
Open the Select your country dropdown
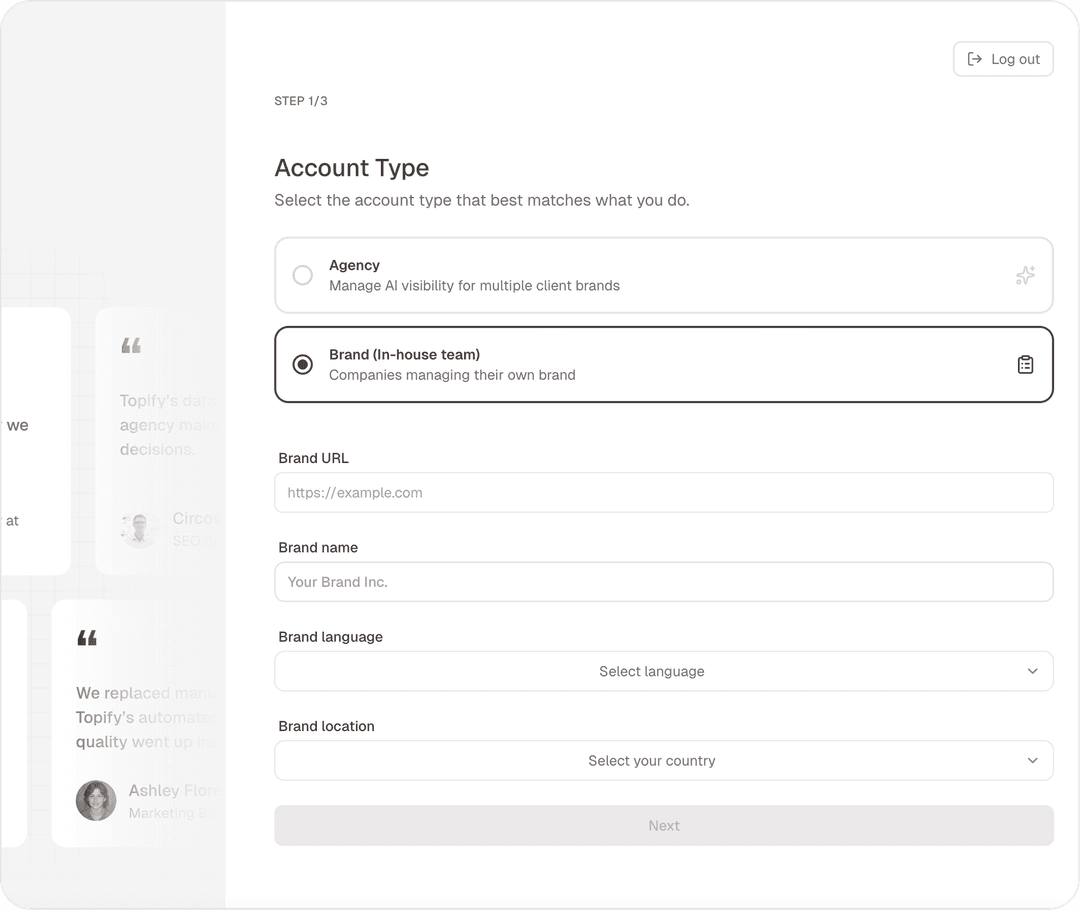click(x=663, y=761)
